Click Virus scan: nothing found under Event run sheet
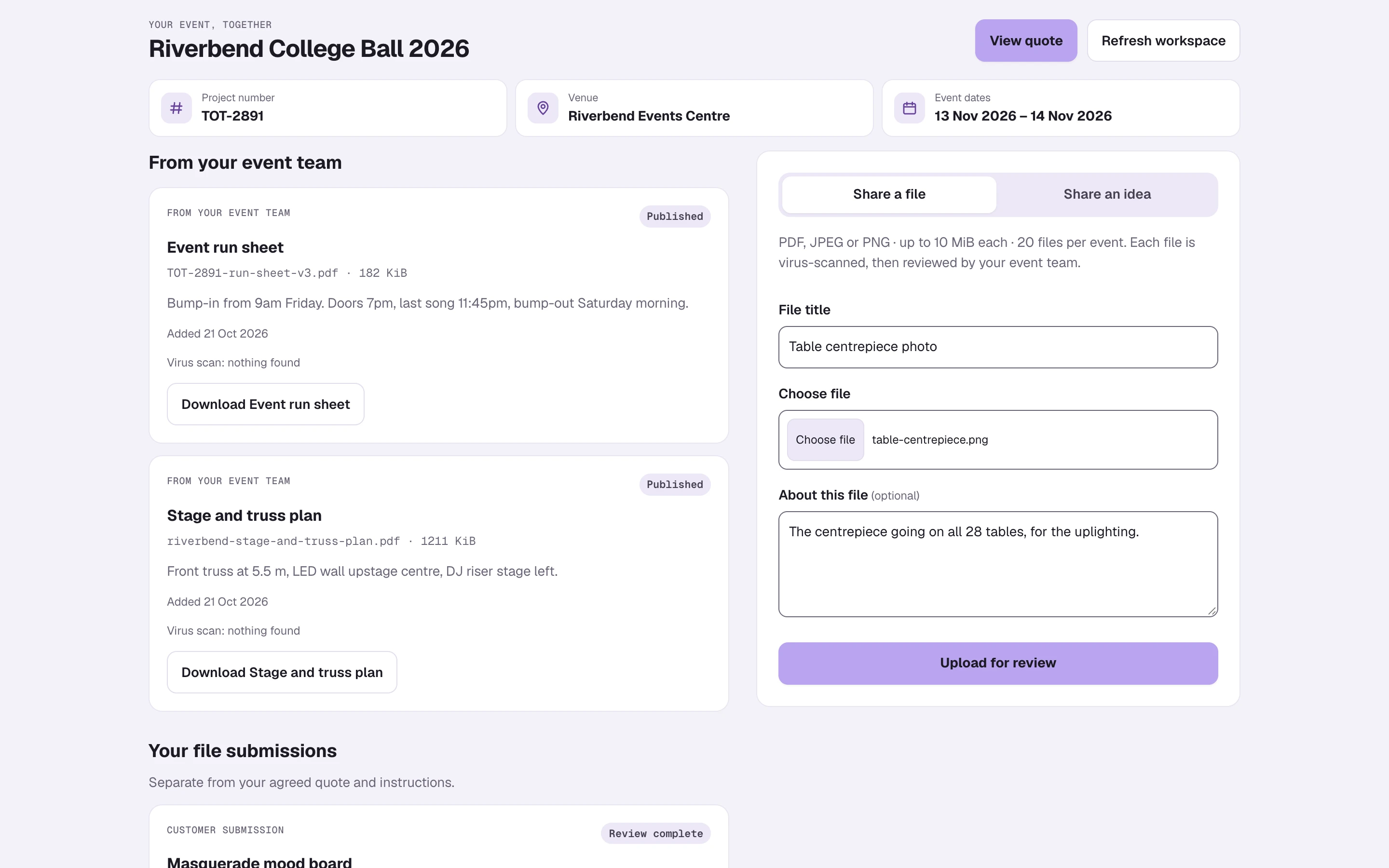Screen dimensions: 1389x868 coord(233,363)
